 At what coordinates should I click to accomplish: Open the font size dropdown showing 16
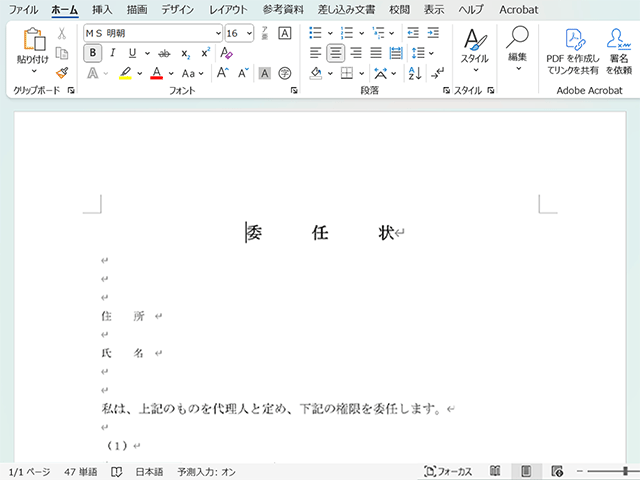click(249, 33)
